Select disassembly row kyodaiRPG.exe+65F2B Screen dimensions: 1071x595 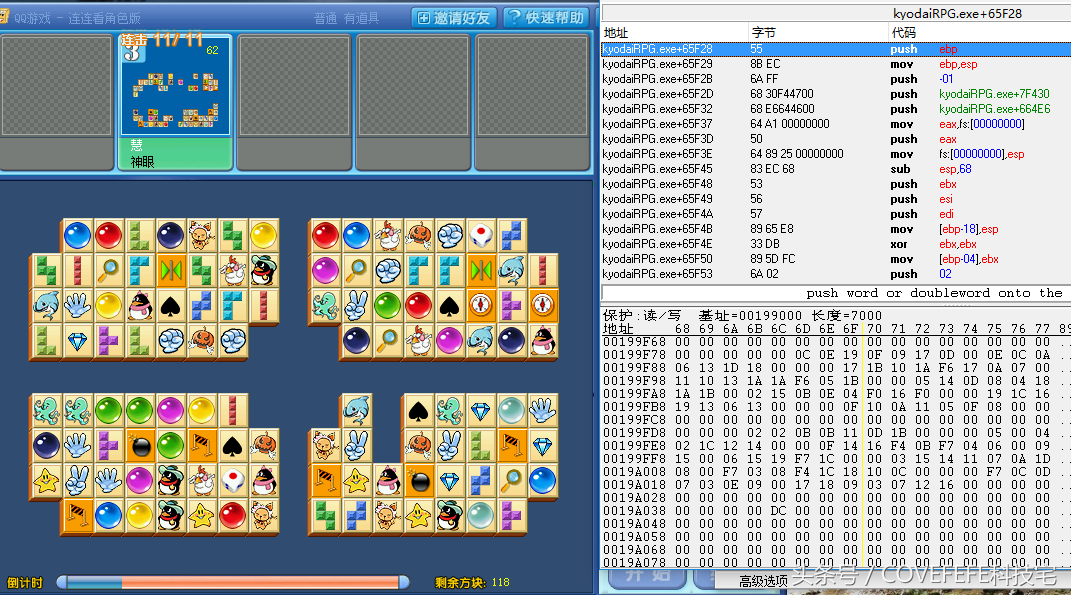(836, 79)
